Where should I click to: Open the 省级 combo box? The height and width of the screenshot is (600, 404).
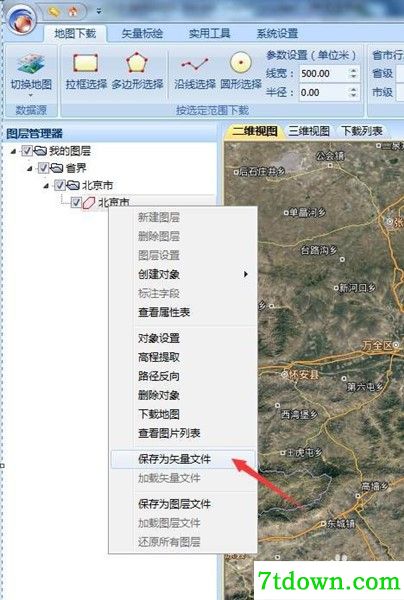click(400, 73)
